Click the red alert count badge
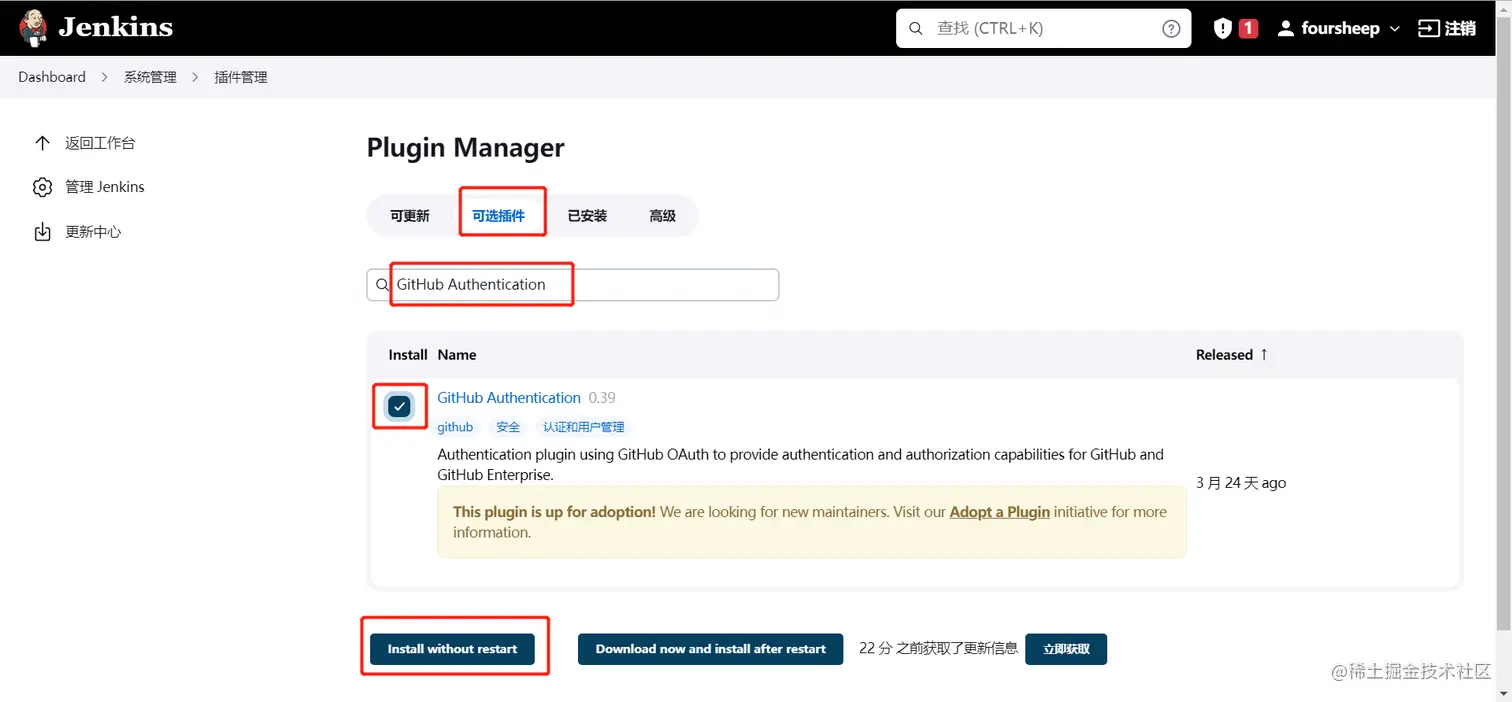Screen dimensions: 1512x702 tap(1248, 28)
